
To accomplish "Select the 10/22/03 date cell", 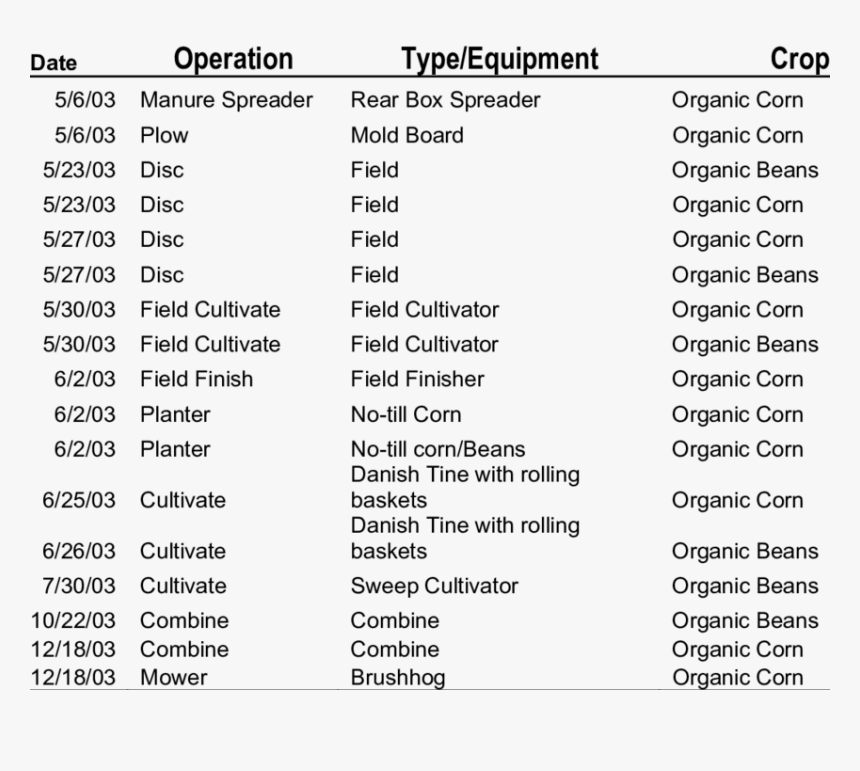I will (x=73, y=621).
